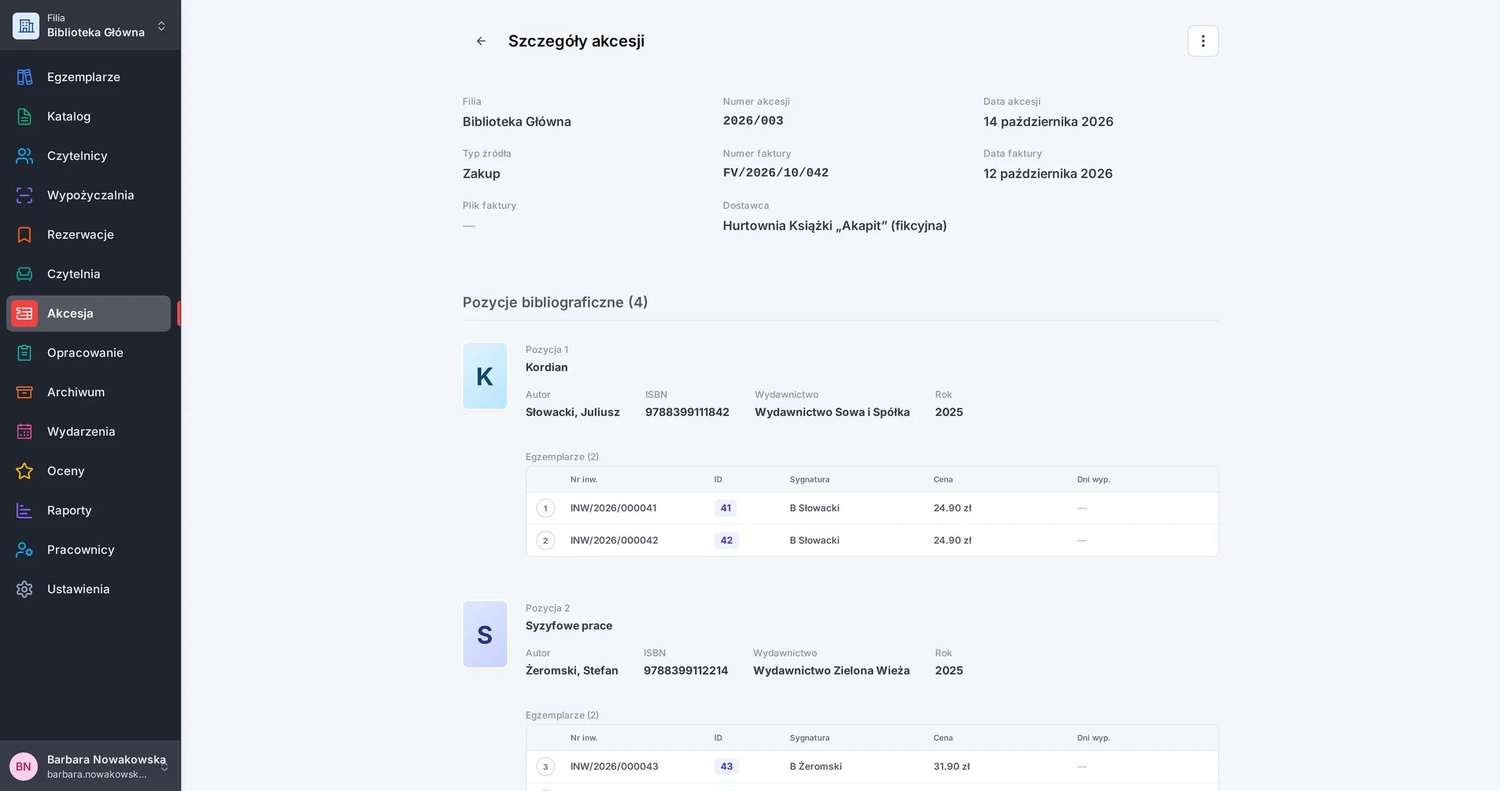Select inventory number INW/2026/000042
Screen dimensions: 1512x791
coord(614,540)
